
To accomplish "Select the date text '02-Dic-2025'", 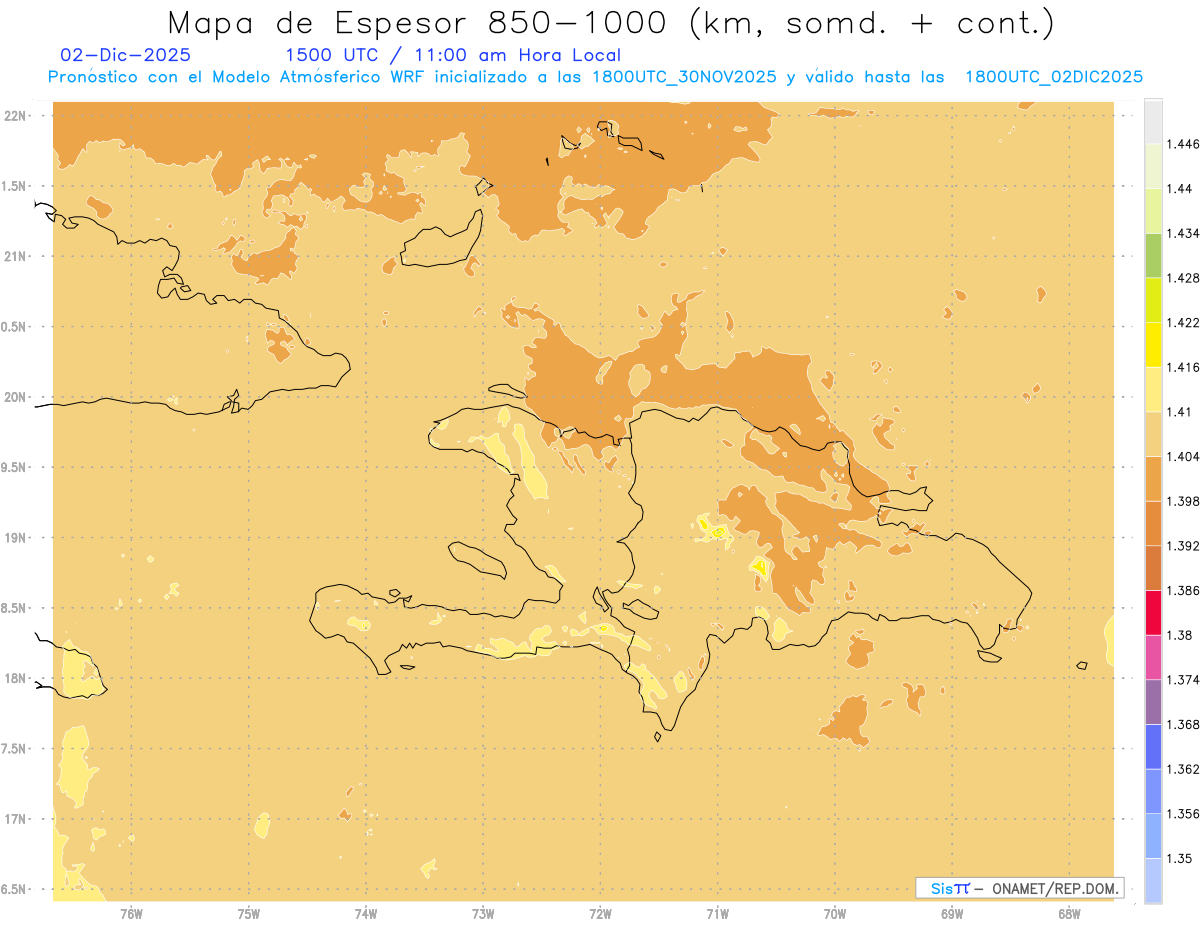I will click(126, 55).
